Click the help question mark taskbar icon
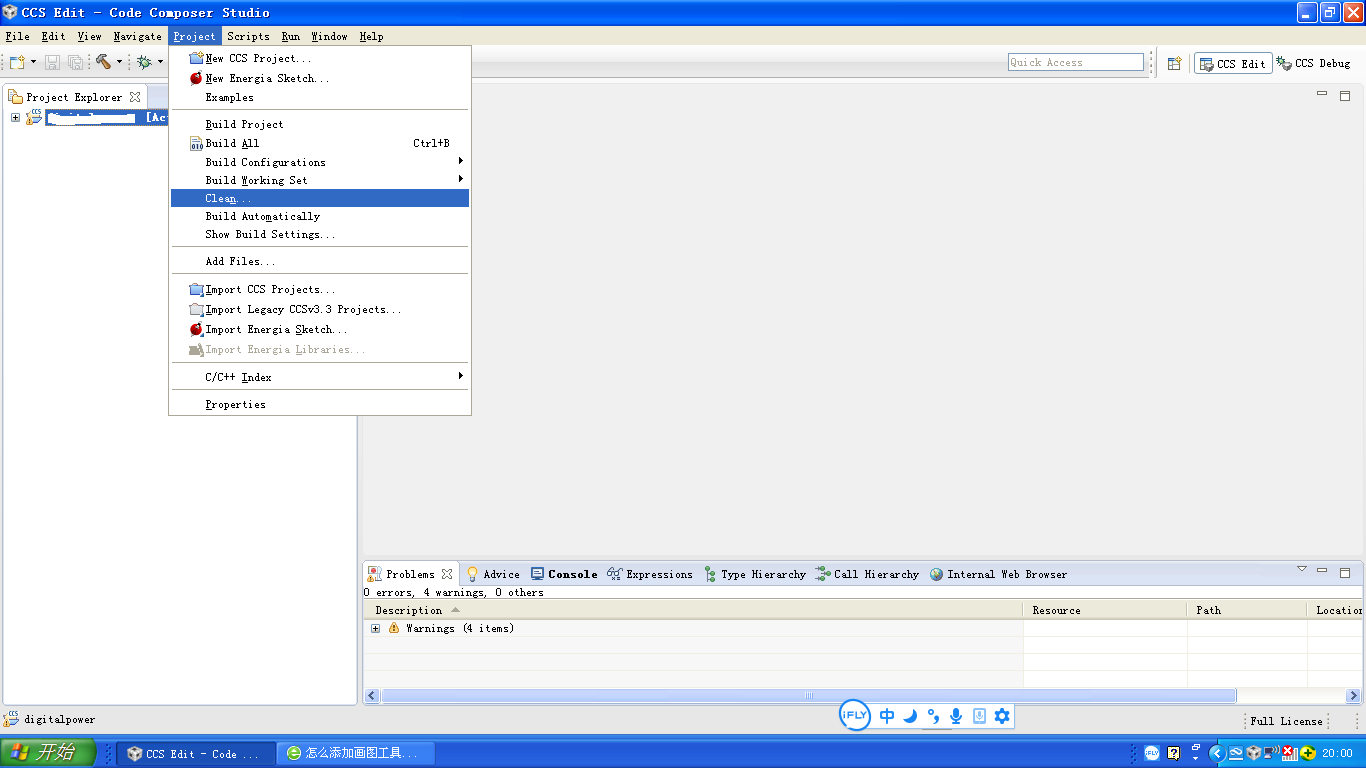Image resolution: width=1366 pixels, height=768 pixels. pyautogui.click(x=1174, y=753)
